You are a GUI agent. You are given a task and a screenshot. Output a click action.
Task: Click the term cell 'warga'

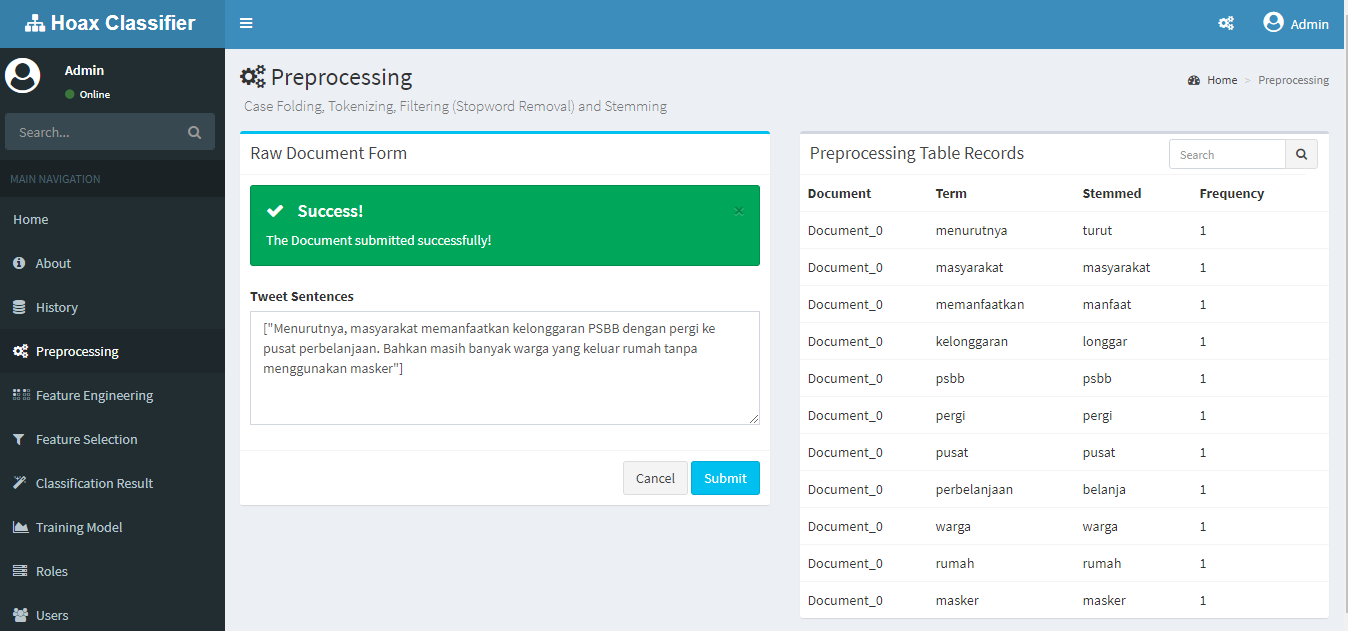point(953,526)
